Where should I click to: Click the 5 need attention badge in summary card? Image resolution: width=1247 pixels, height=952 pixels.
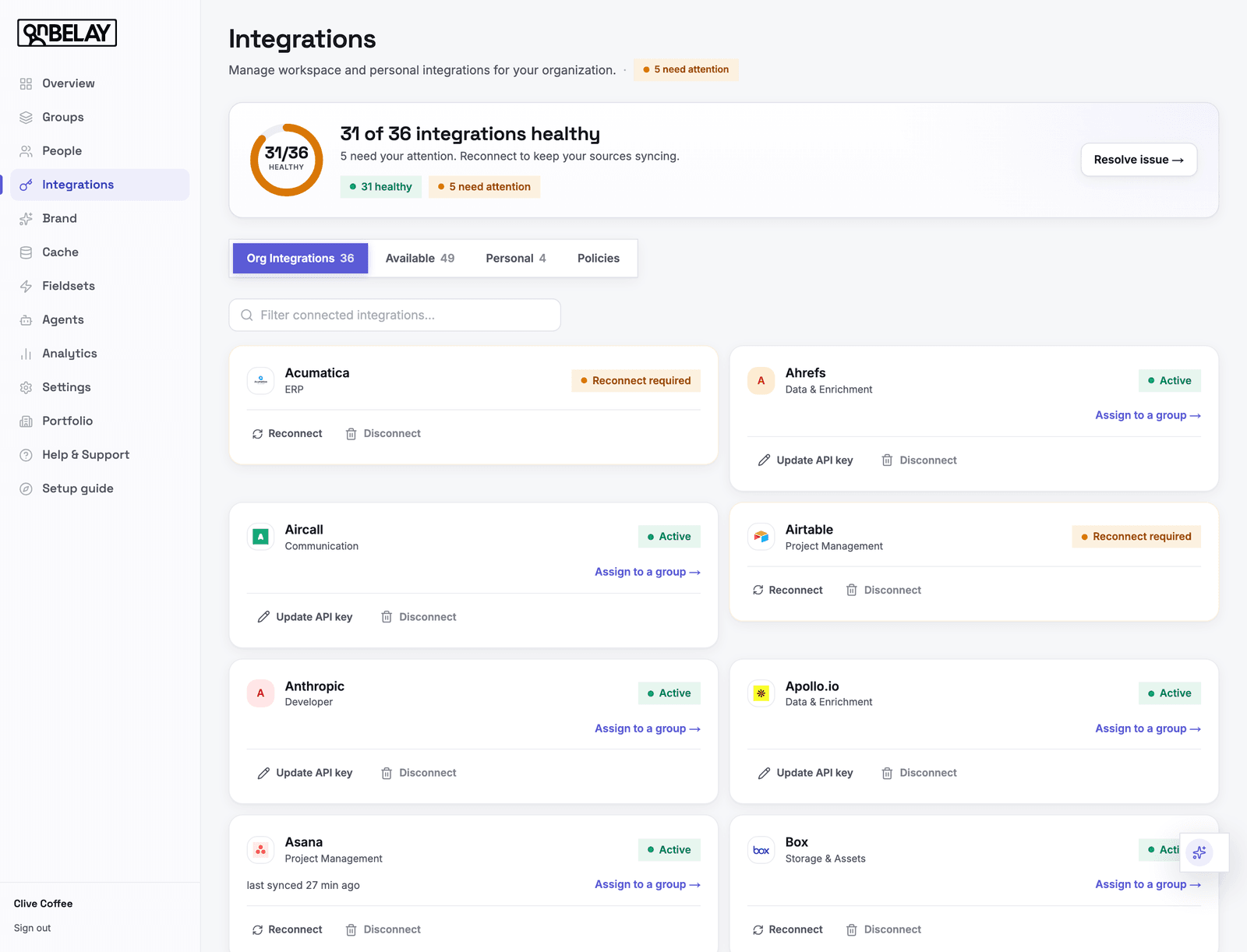[x=484, y=187]
